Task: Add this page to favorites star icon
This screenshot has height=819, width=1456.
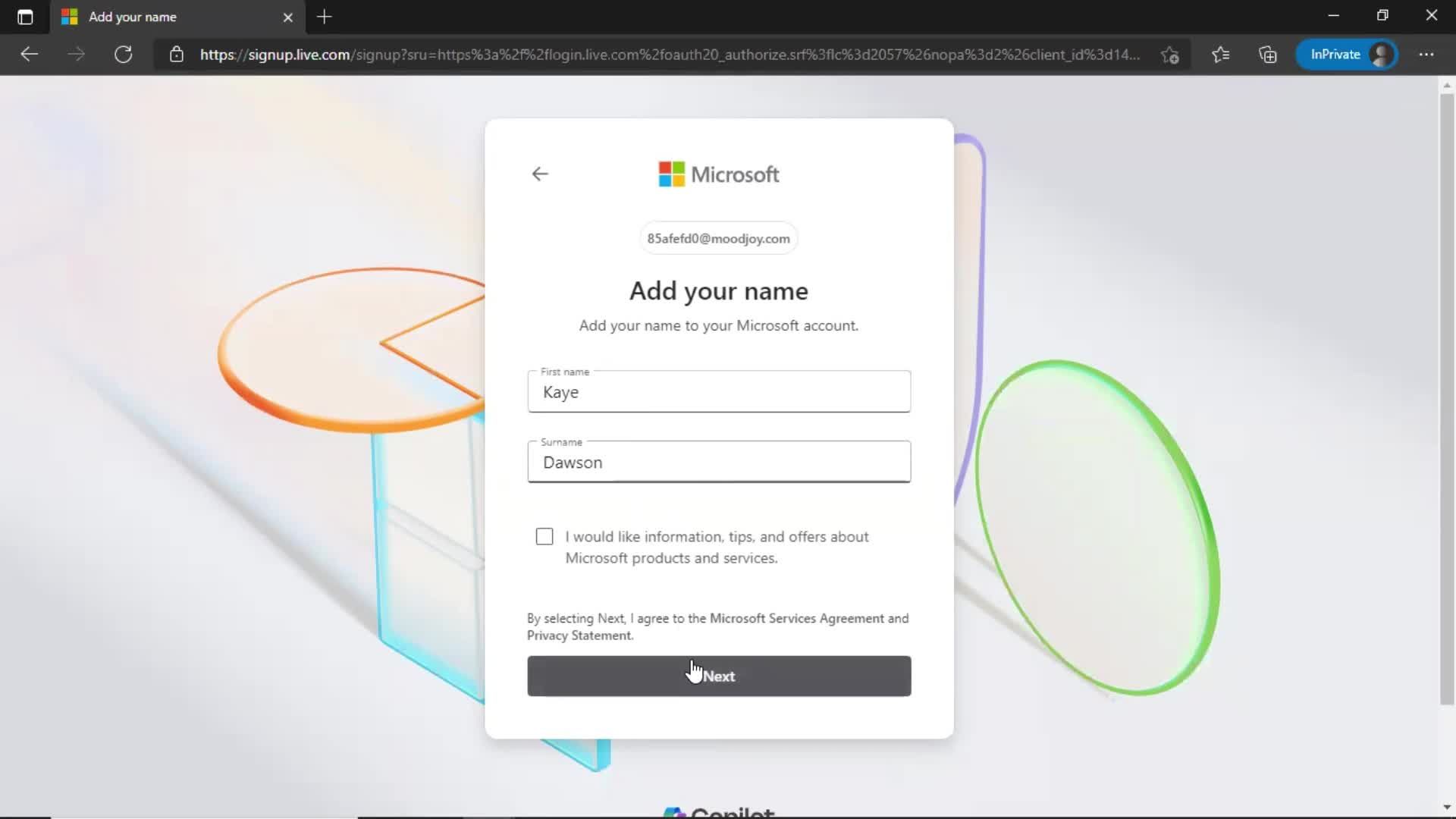Action: [1169, 55]
